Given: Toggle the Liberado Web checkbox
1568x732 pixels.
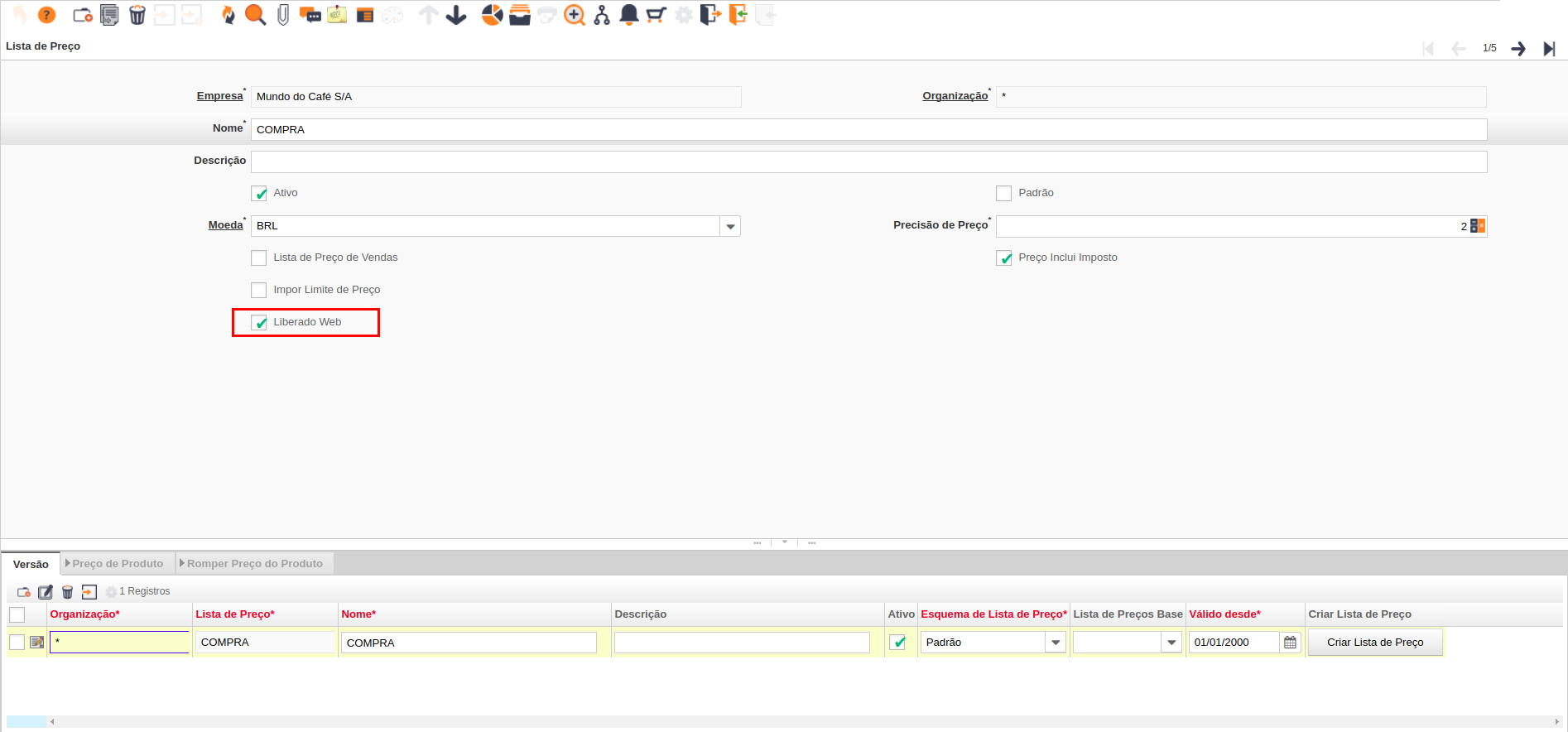Looking at the screenshot, I should [x=259, y=323].
